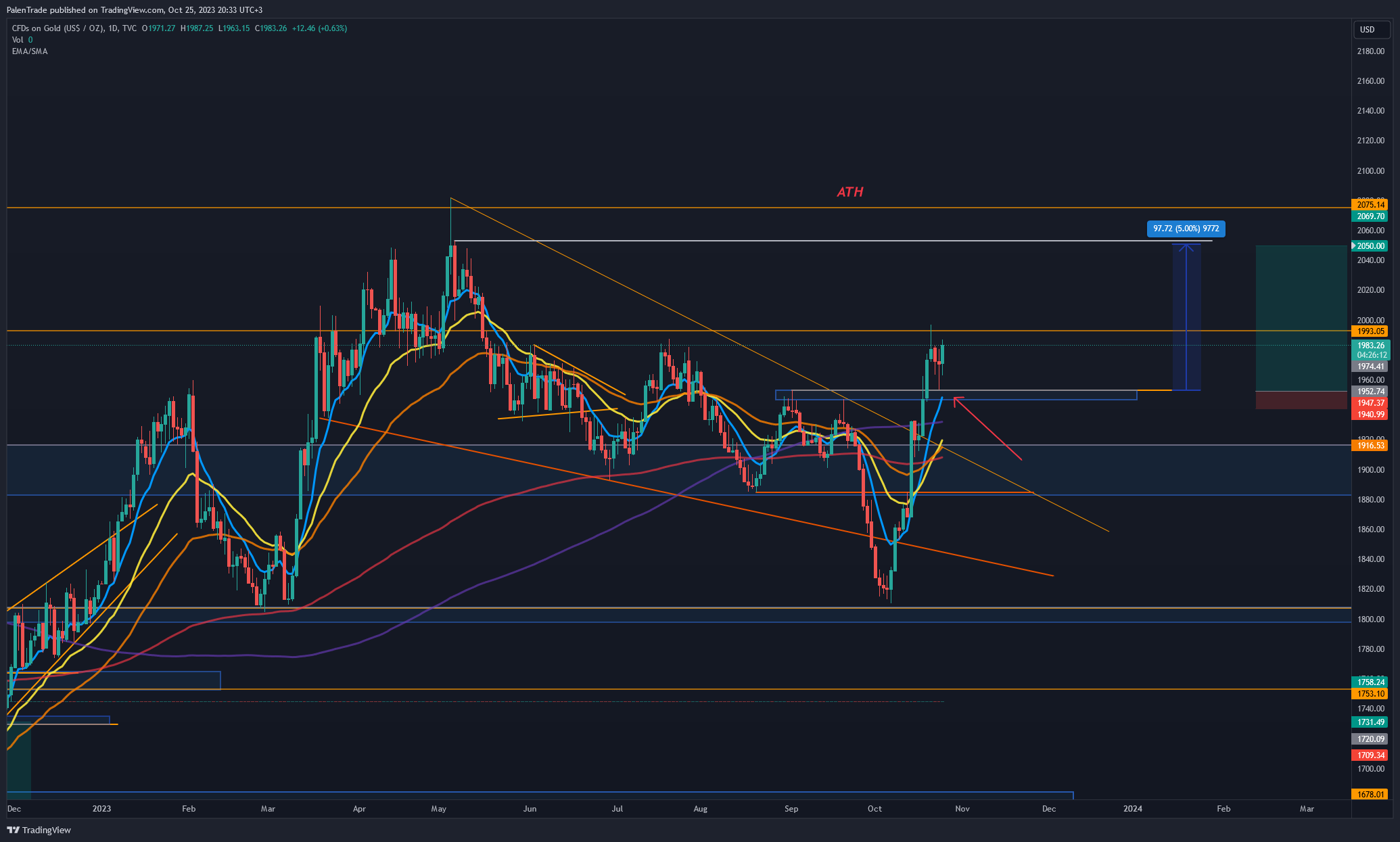The image size is (1400, 842).
Task: Select the red stop-loss zone of long position
Action: [x=1301, y=400]
